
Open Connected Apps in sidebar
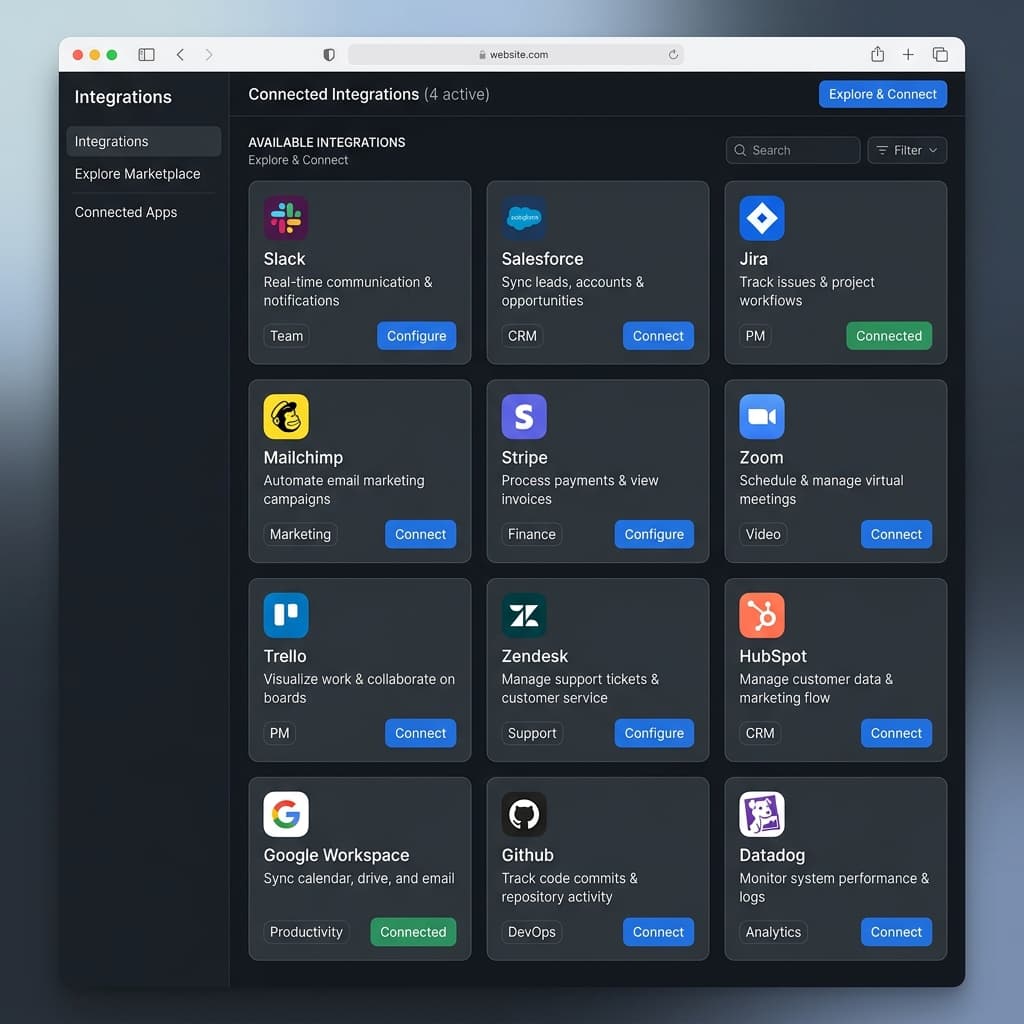125,212
